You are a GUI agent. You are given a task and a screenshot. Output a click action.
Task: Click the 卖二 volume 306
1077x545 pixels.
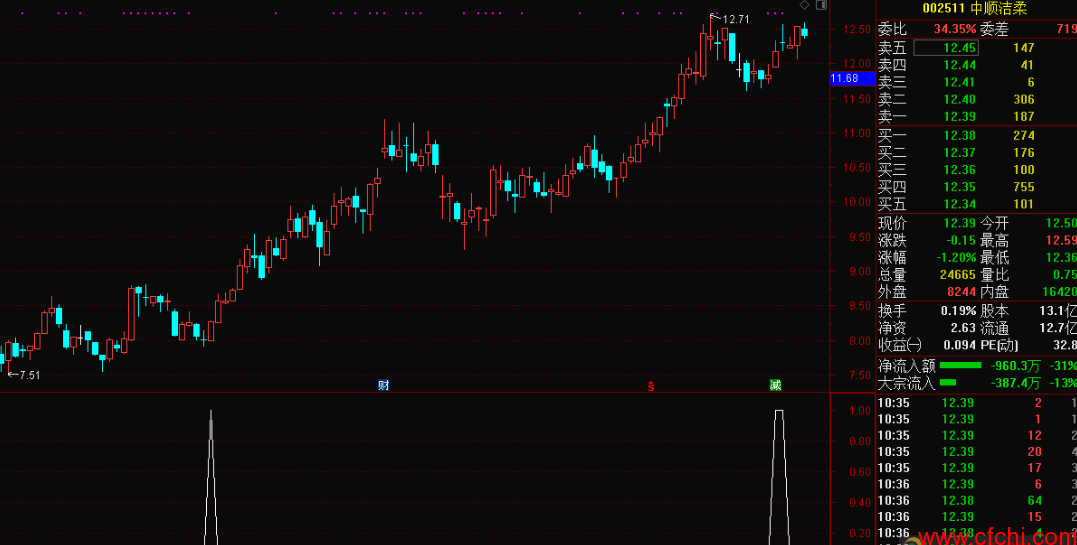[x=1023, y=99]
